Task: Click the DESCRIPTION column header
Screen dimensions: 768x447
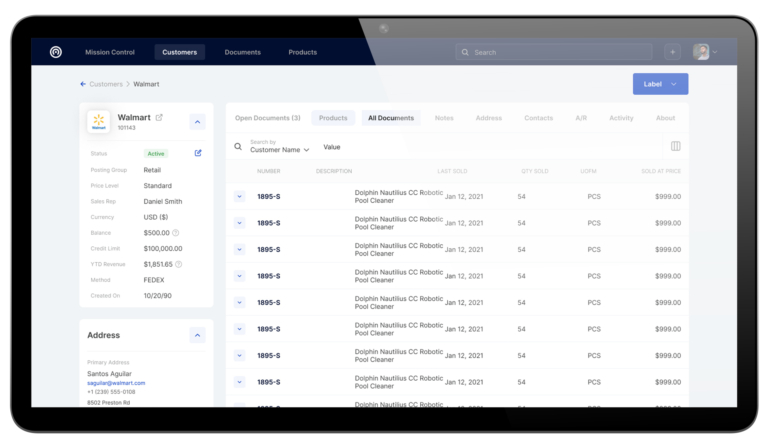Action: click(334, 171)
